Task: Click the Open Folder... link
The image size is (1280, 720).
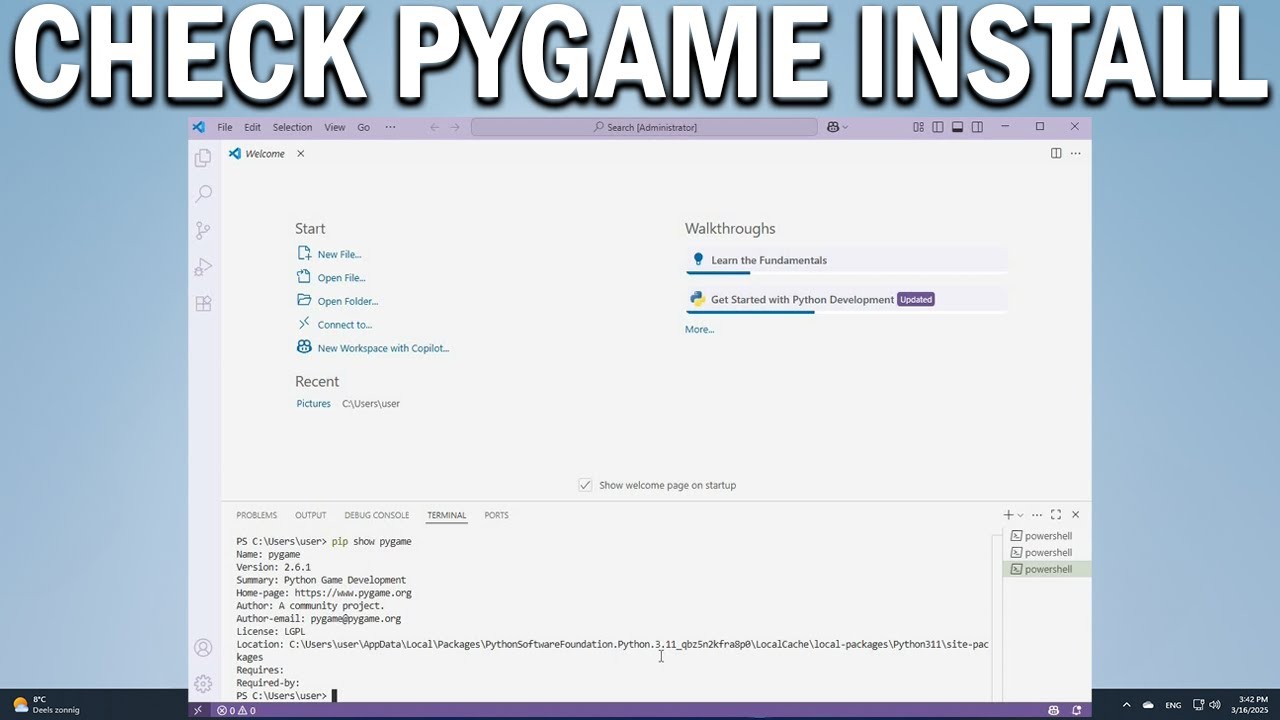Action: [x=347, y=301]
